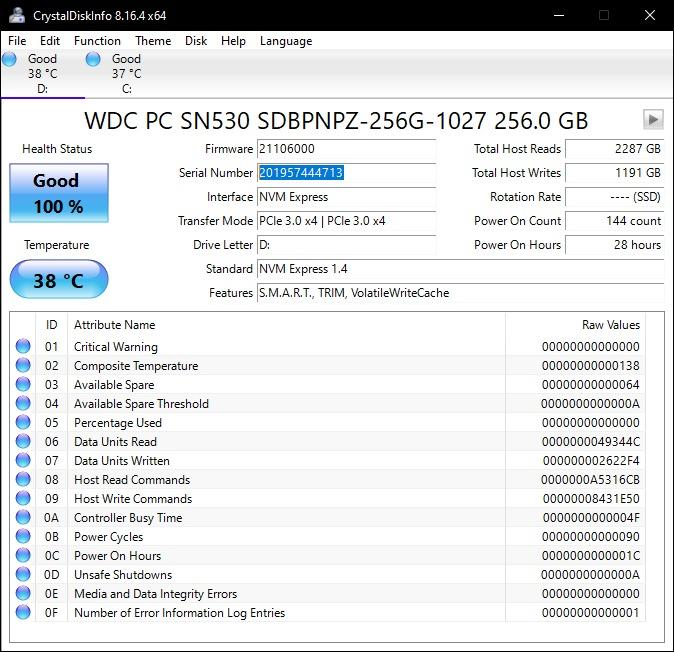Select drive D: tab showing 38 °C
The height and width of the screenshot is (652, 674).
[41, 73]
